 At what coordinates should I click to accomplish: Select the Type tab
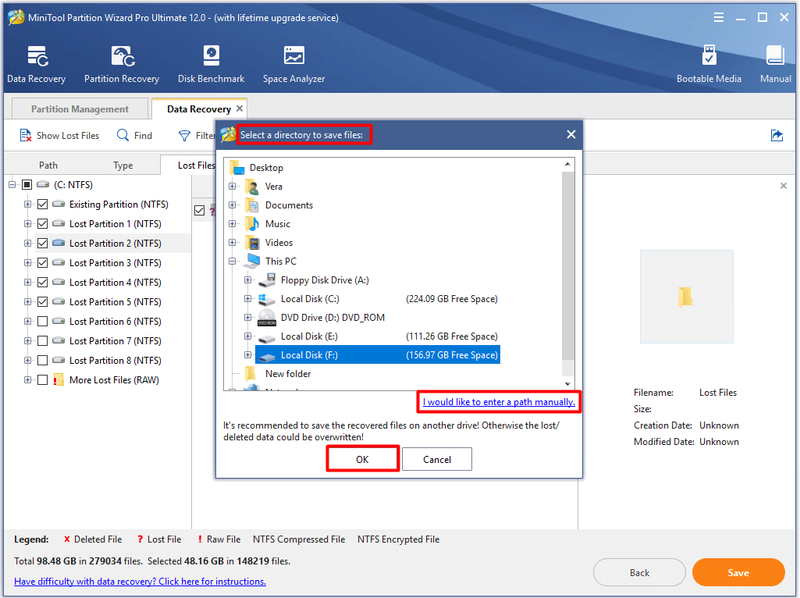coord(123,165)
